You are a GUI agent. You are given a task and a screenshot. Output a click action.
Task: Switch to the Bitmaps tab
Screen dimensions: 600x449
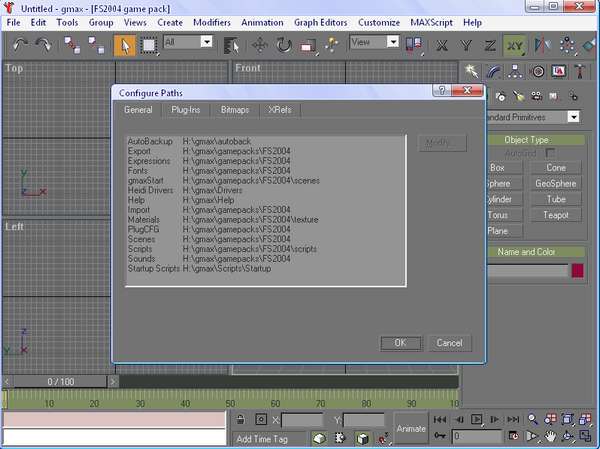coord(235,109)
